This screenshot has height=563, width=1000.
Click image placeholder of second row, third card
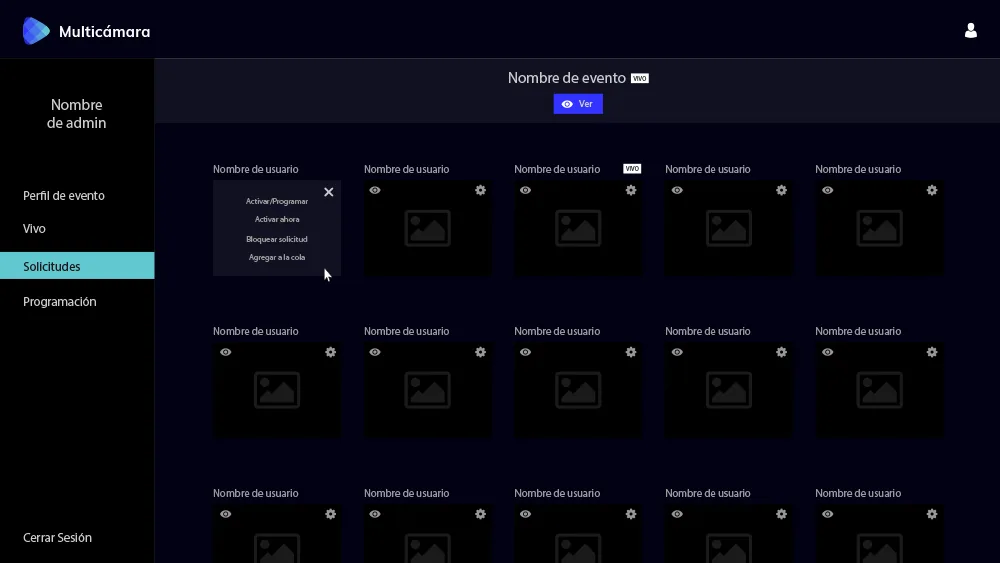(x=578, y=390)
